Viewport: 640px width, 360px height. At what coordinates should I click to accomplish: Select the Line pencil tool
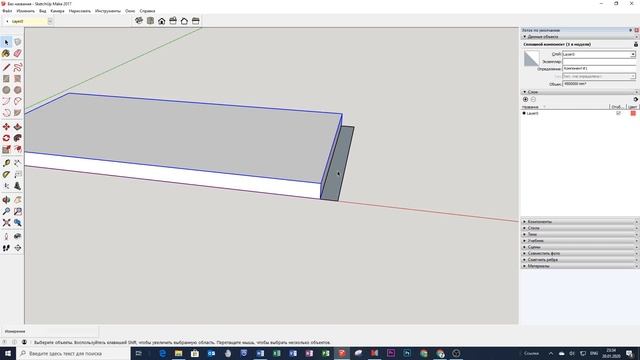pos(6,67)
